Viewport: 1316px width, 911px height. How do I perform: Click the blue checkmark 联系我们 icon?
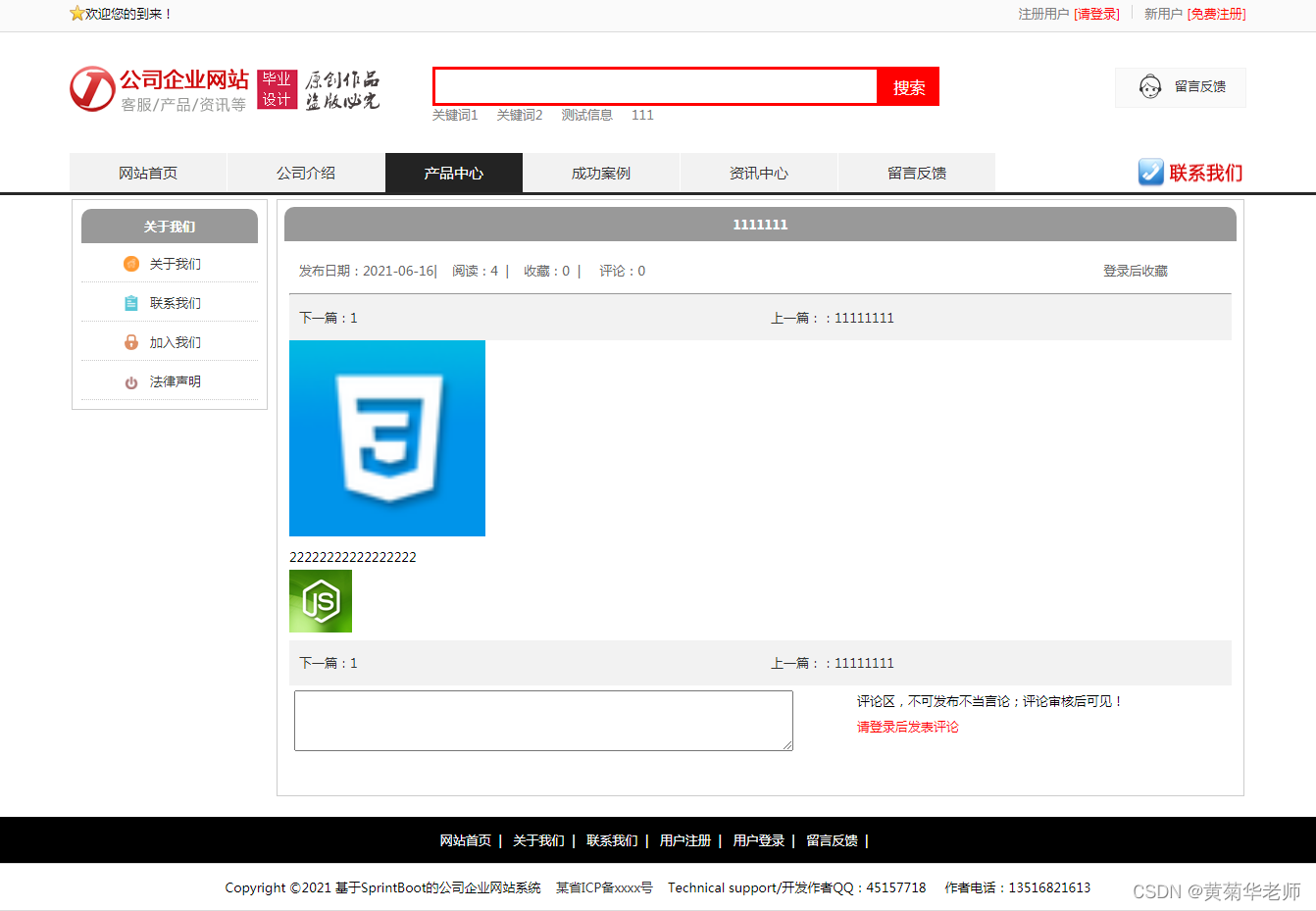click(x=1150, y=172)
